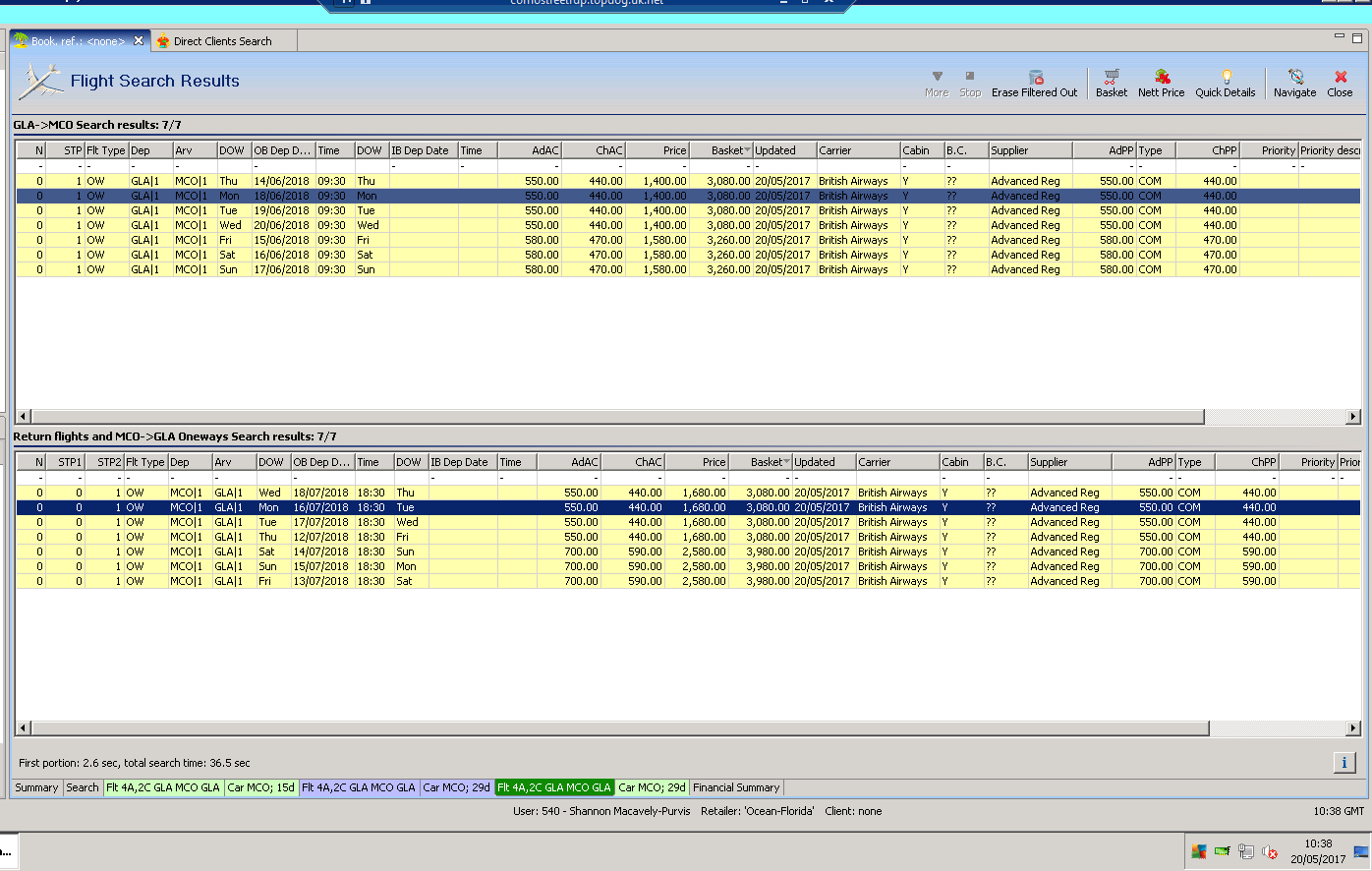
Task: Open Nett Price from the toolbar
Action: tap(1161, 78)
